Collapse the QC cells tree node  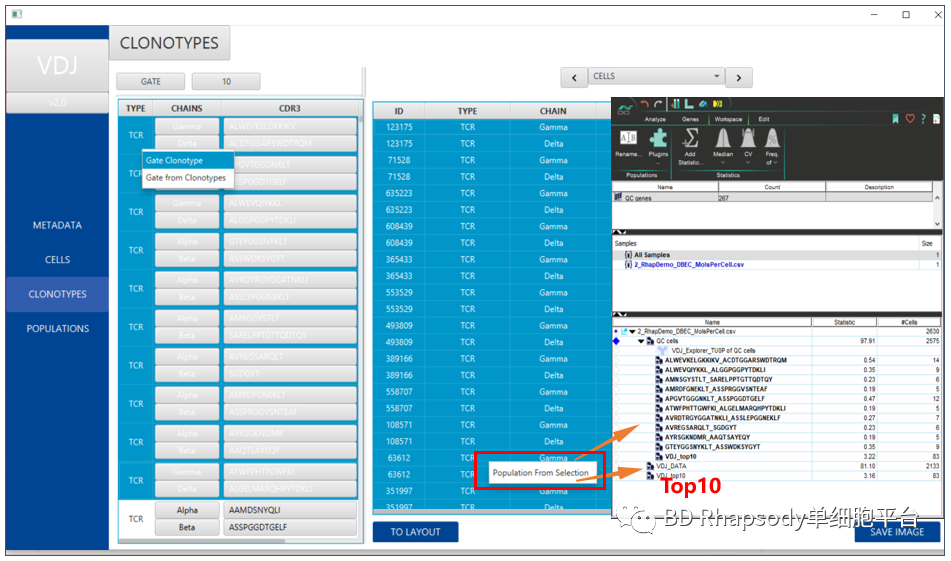pos(640,341)
